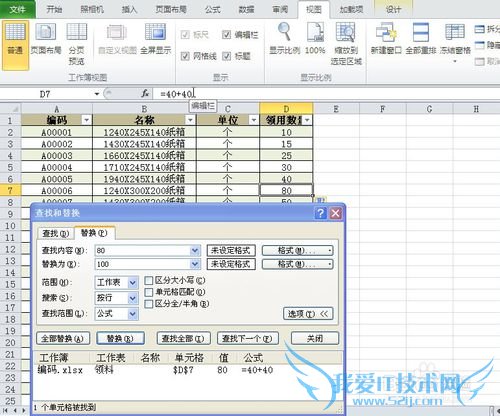This screenshot has width=500, height=416.
Task: Switch to the 查找 tab in dialog
Action: [56, 234]
